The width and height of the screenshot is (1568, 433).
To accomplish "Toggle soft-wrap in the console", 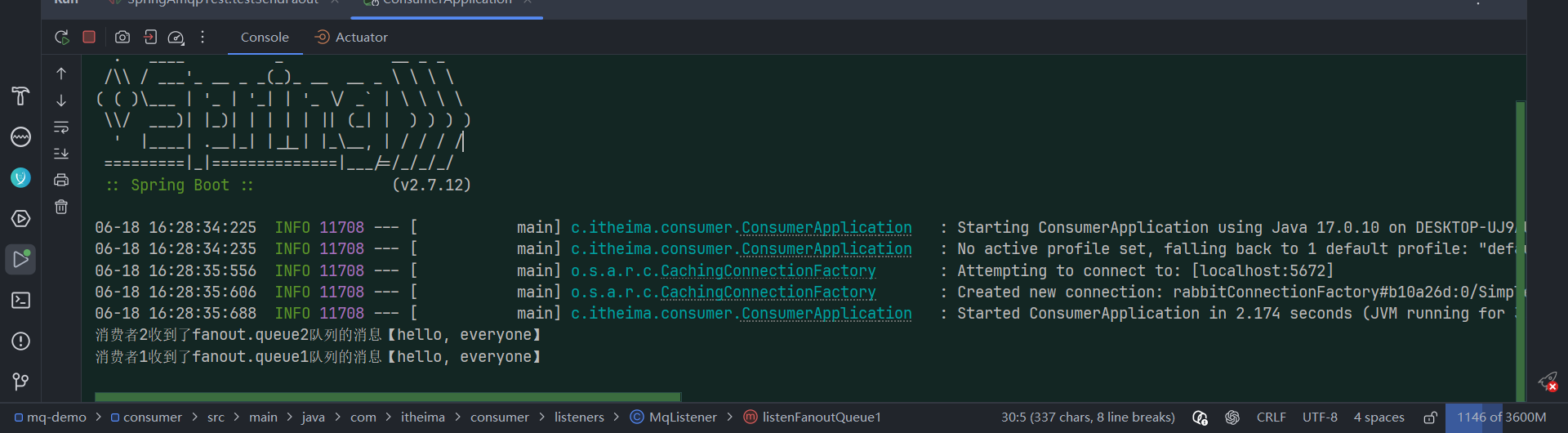I will click(61, 127).
